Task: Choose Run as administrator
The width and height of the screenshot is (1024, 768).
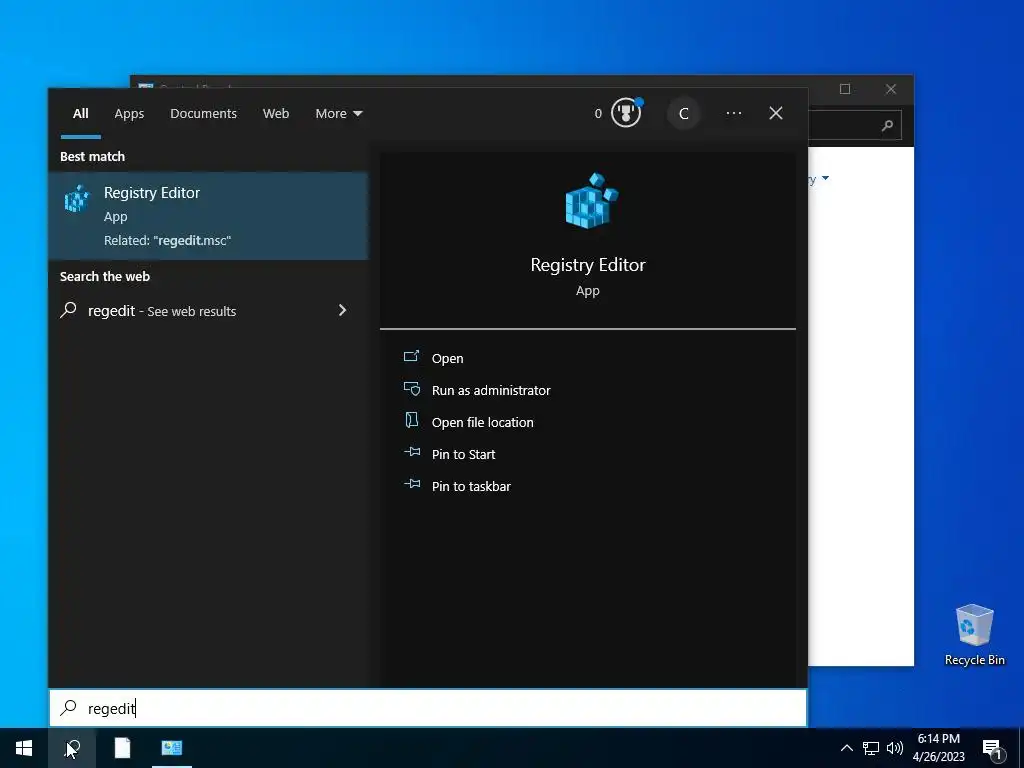Action: coord(491,390)
